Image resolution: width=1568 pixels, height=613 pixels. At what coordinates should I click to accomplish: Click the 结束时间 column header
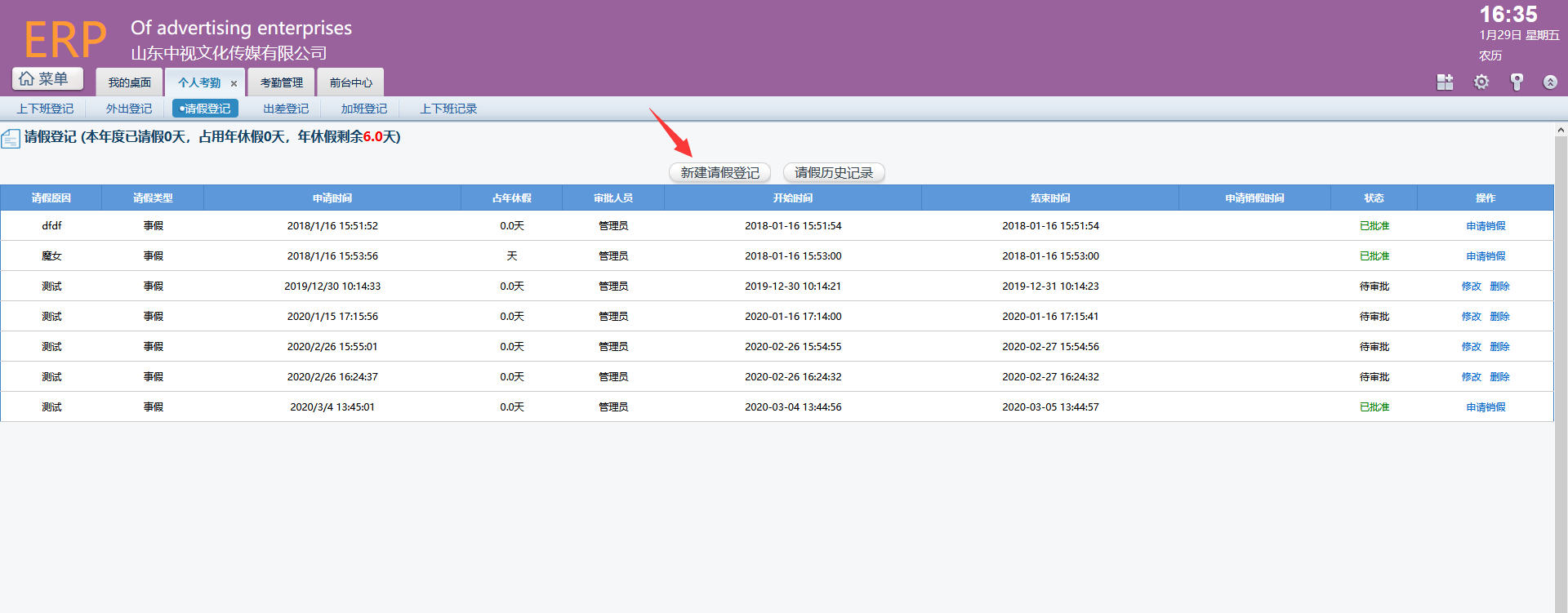coord(1050,198)
